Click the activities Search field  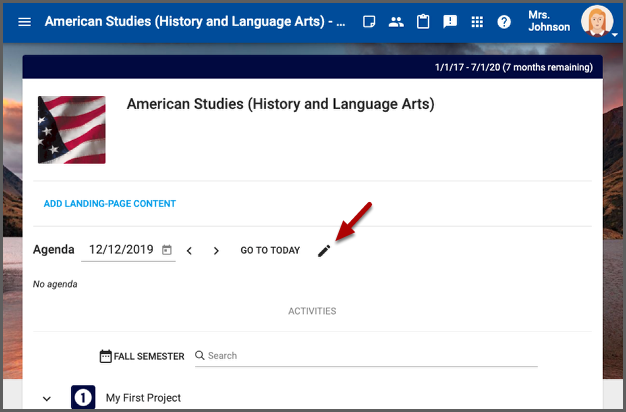pos(370,356)
